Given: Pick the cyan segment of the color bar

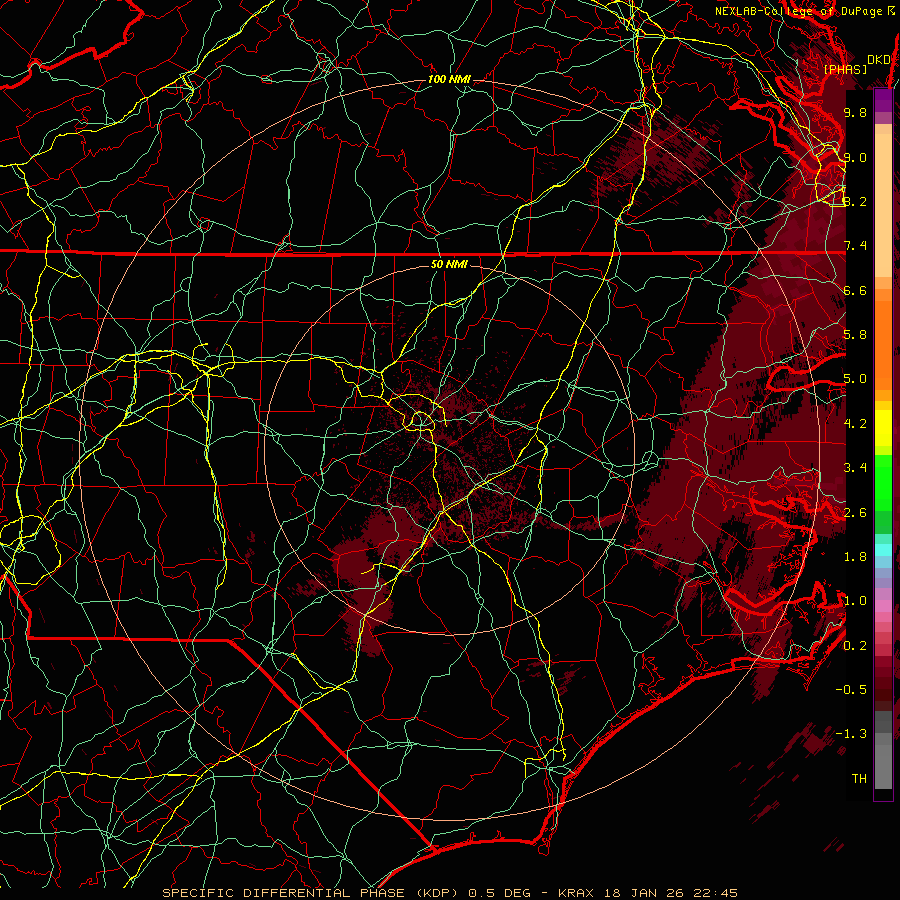Looking at the screenshot, I should [x=883, y=550].
